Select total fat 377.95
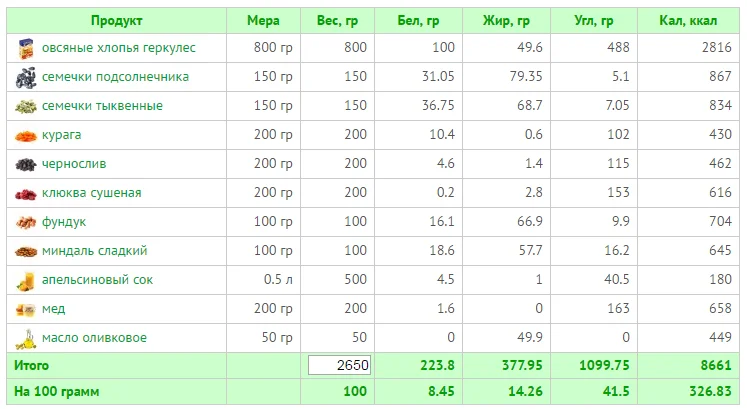This screenshot has height=409, width=747. [x=522, y=366]
